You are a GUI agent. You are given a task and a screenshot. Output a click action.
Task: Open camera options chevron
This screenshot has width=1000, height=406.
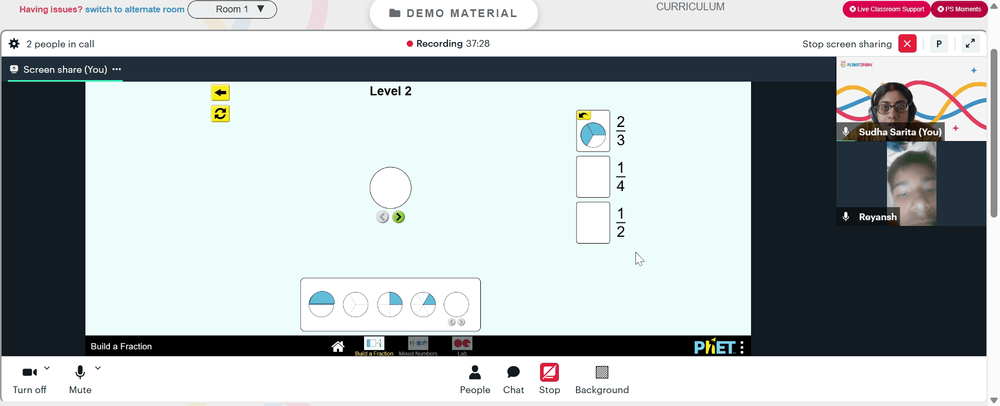[x=47, y=368]
